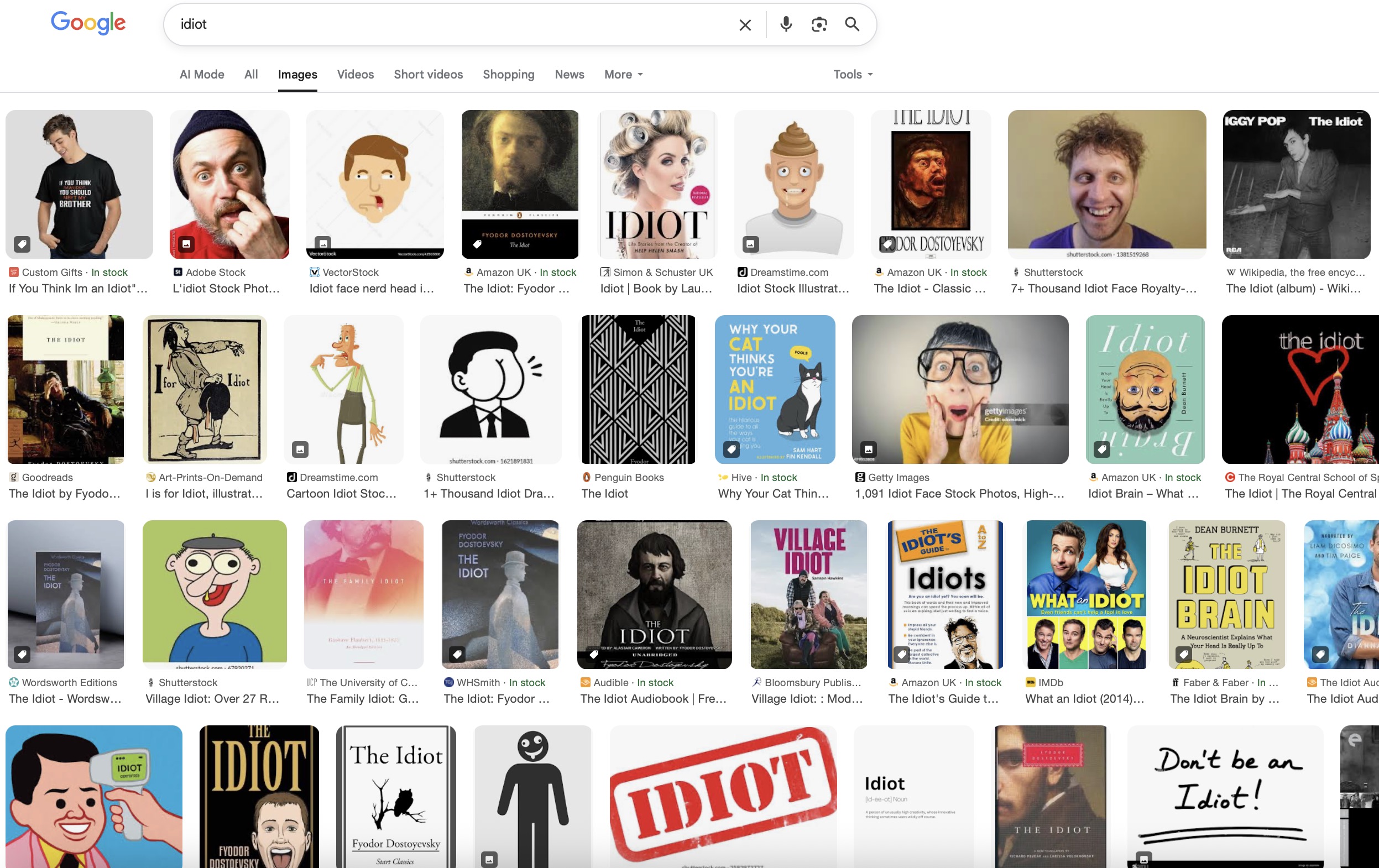Open the red IDIOT stamp thumbnail
The image size is (1379, 868).
pyautogui.click(x=723, y=796)
